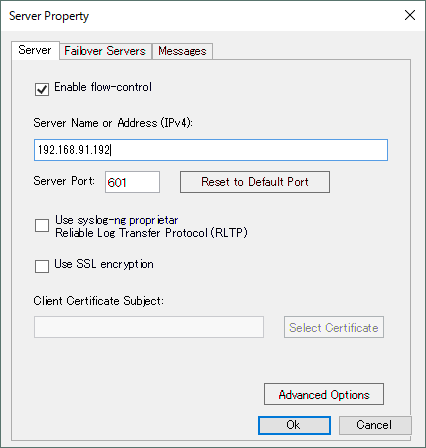The height and width of the screenshot is (448, 426).
Task: Click into the Server Name or Address field
Action: [x=211, y=150]
